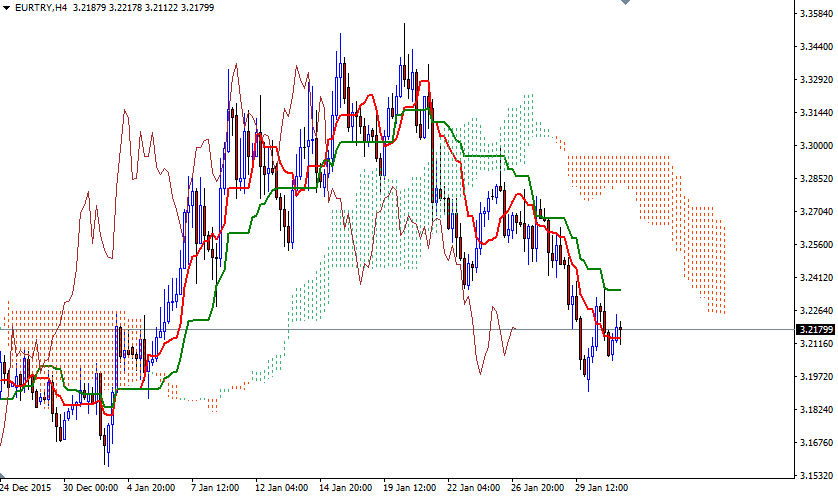Click the 3.15320 price scale label
Viewport: 838px width, 496px height.
[816, 475]
